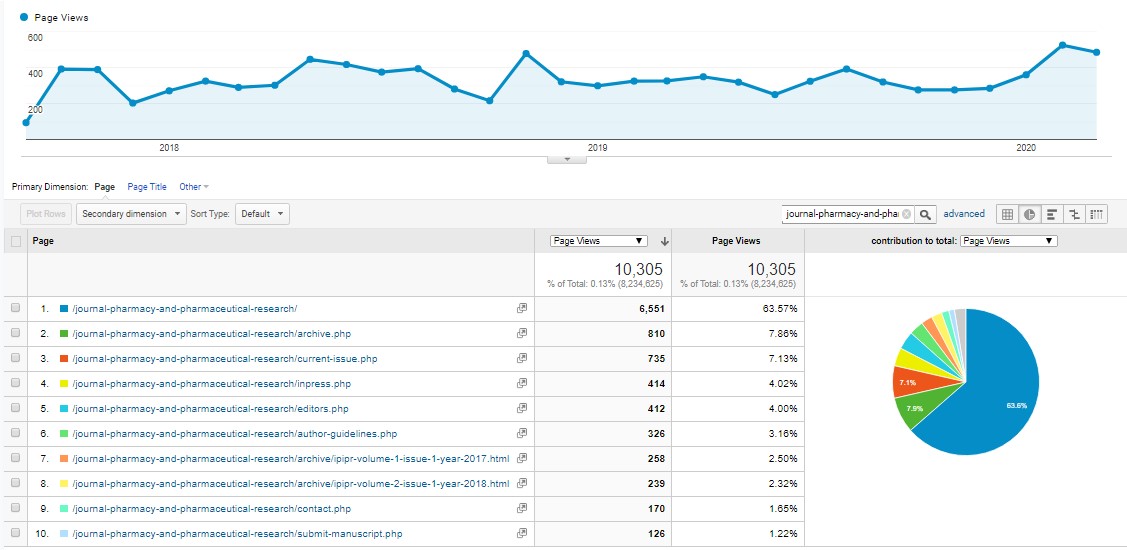Open the pivot table view icon
The height and width of the screenshot is (550, 1127).
point(1096,214)
